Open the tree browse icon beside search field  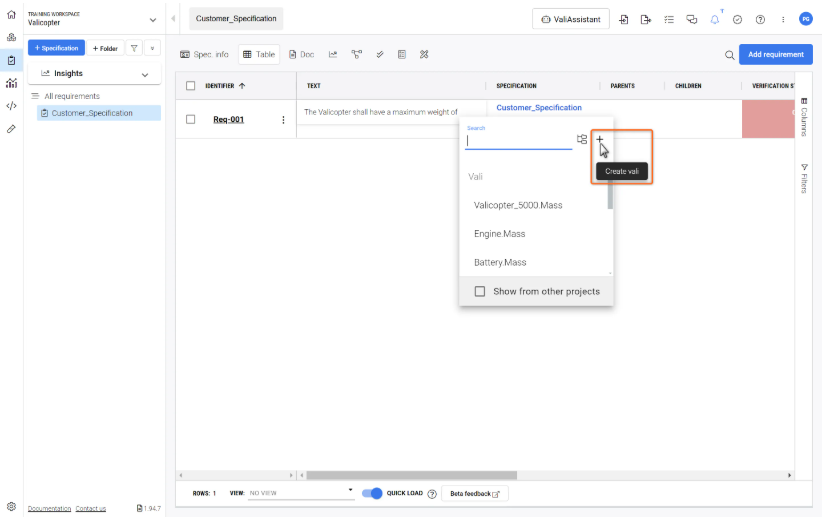582,140
